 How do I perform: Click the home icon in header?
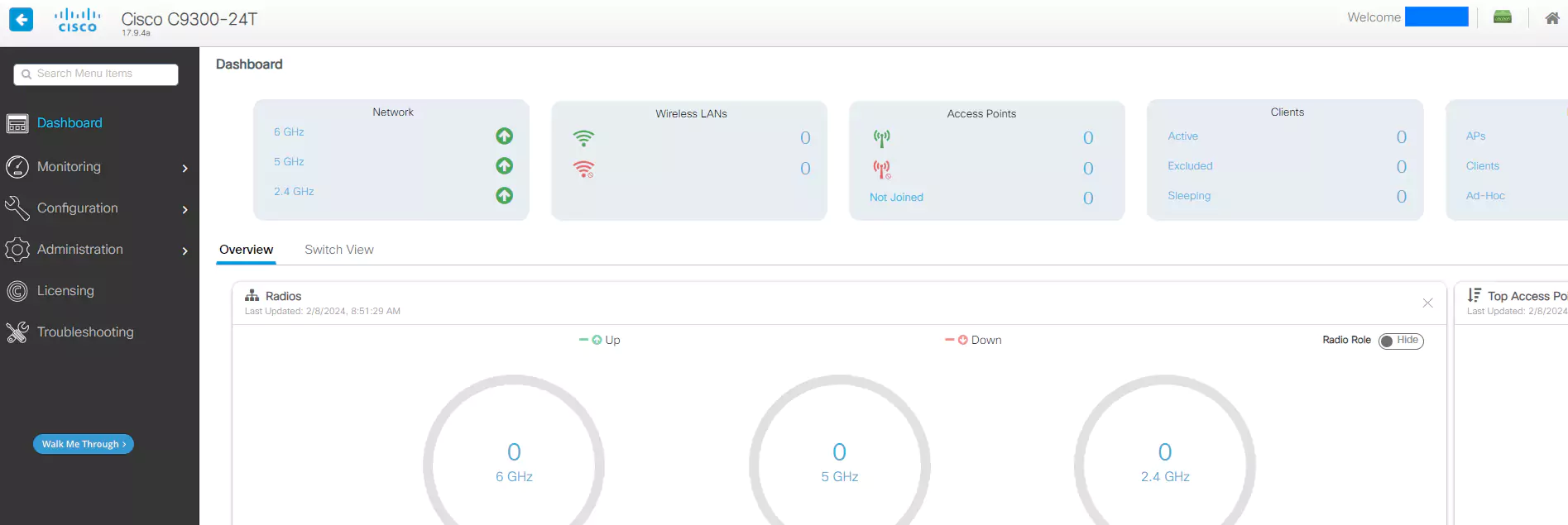pos(1551,18)
